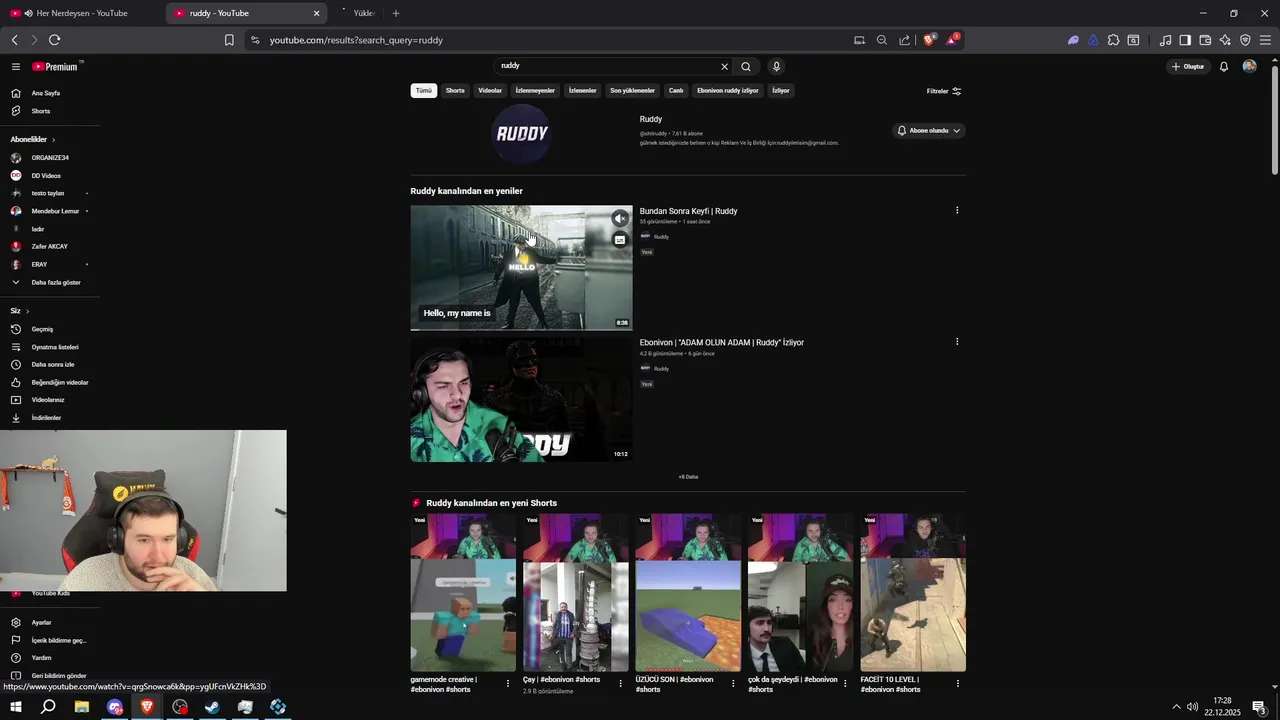The height and width of the screenshot is (720, 1280).
Task: Open more options for the Çay Short
Action: [620, 684]
